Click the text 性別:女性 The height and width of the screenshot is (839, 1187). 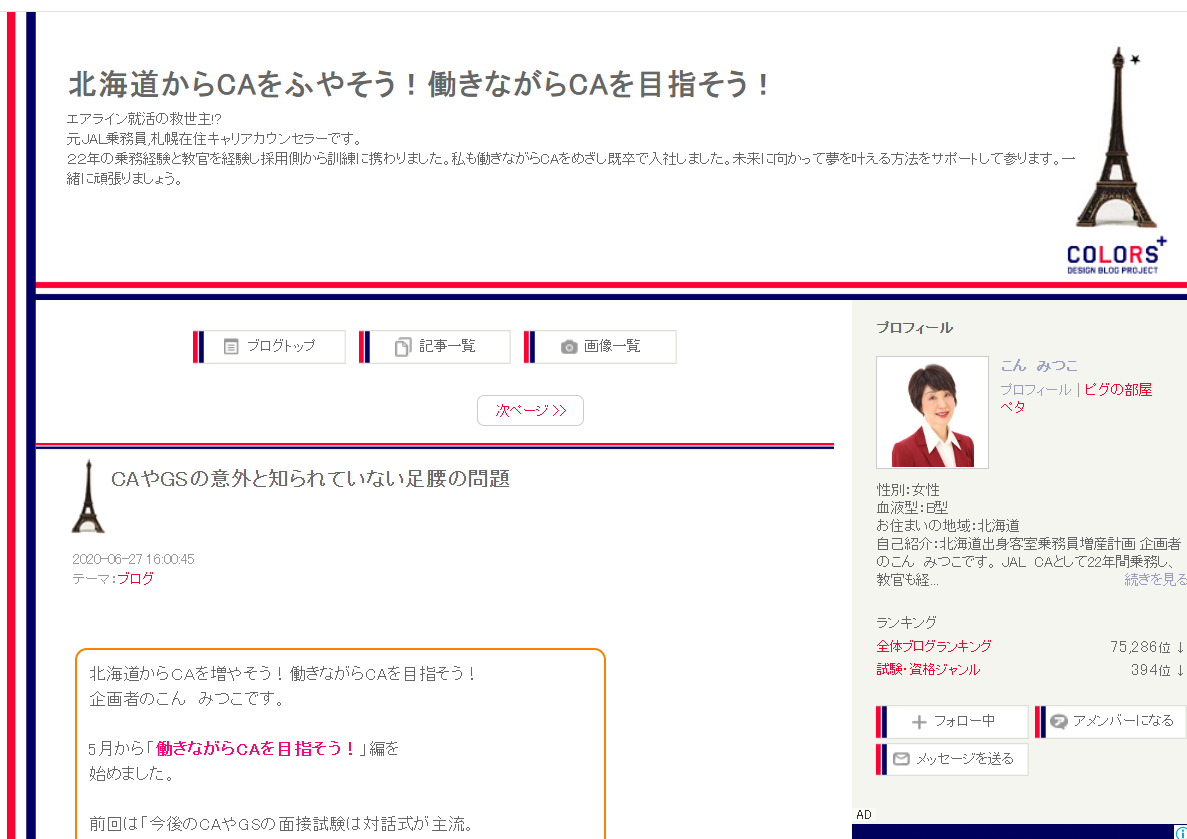[908, 490]
